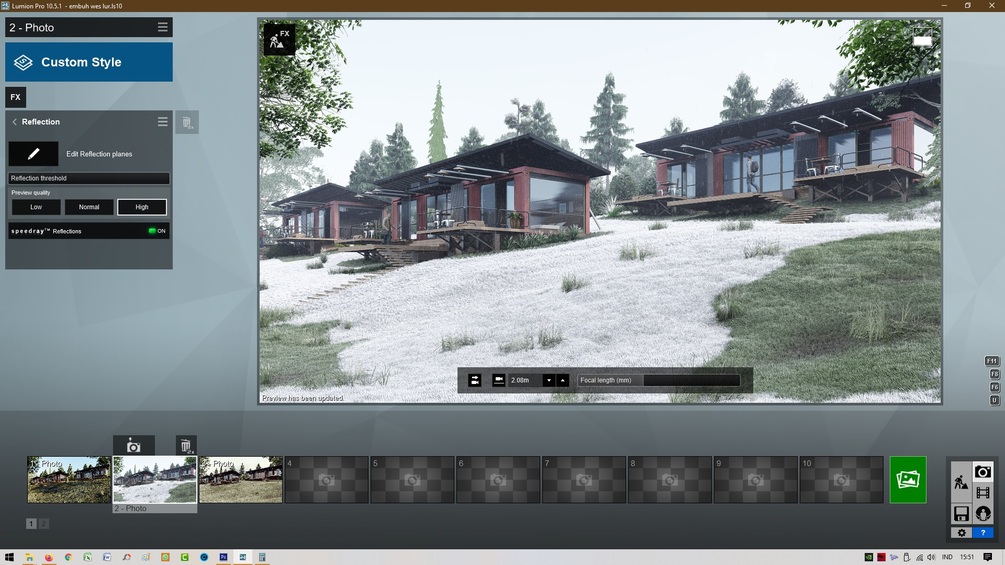1005x565 pixels.
Task: Switch to photo set page 2
Action: pos(44,523)
